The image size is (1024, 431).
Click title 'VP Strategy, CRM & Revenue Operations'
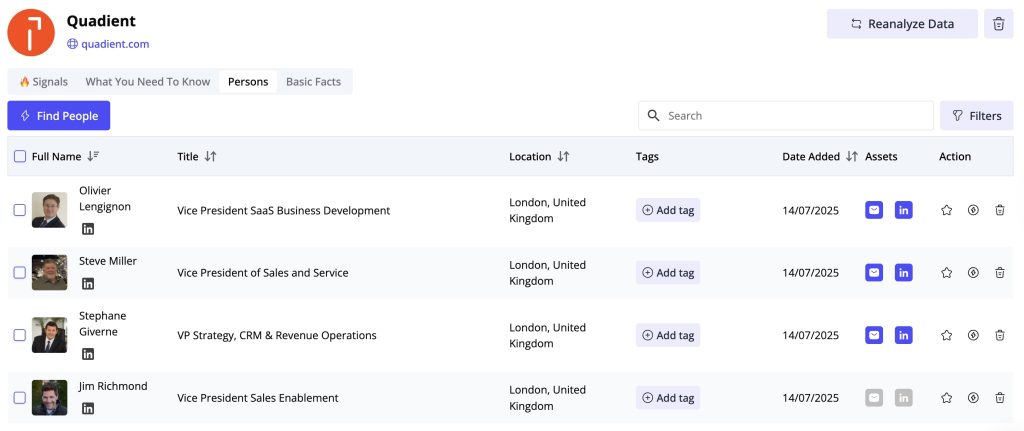[x=277, y=335]
